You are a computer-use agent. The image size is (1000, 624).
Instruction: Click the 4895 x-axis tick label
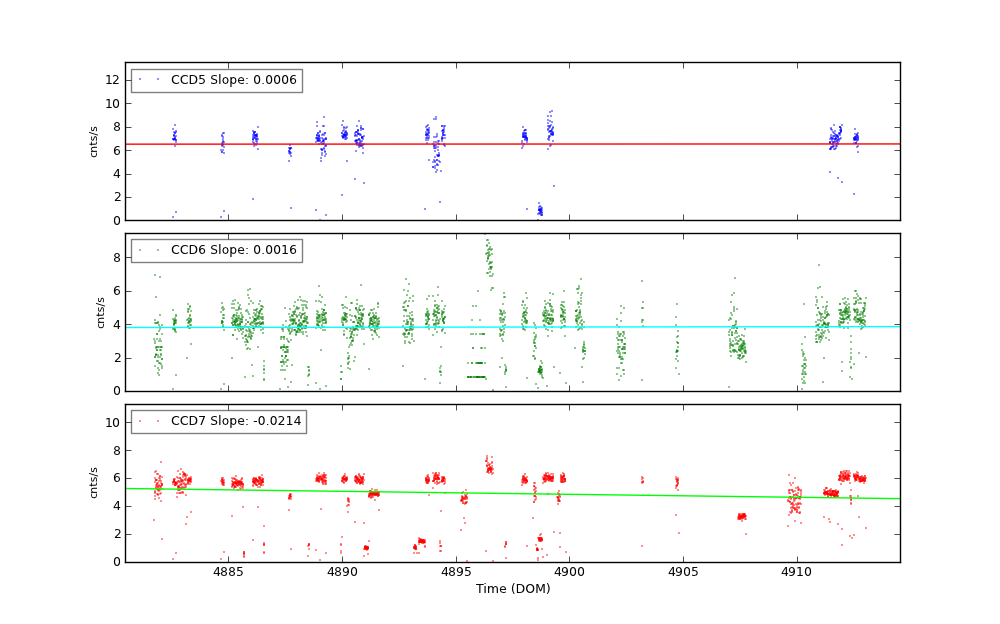coord(456,573)
